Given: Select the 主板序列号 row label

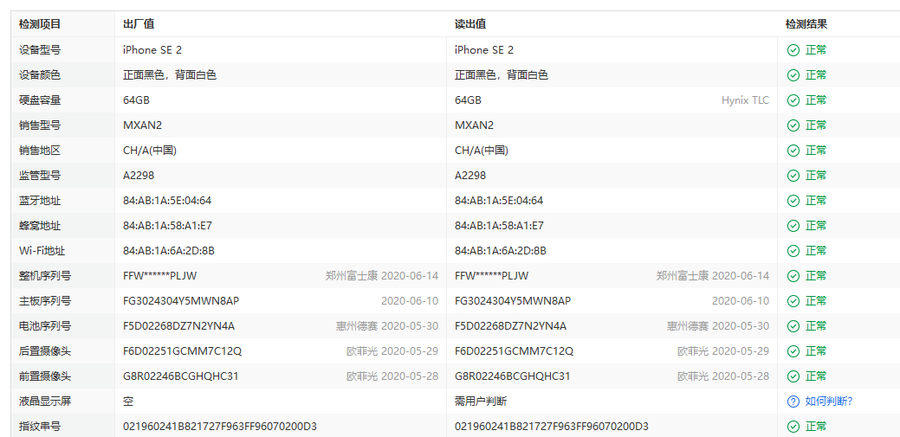Looking at the screenshot, I should (45, 301).
